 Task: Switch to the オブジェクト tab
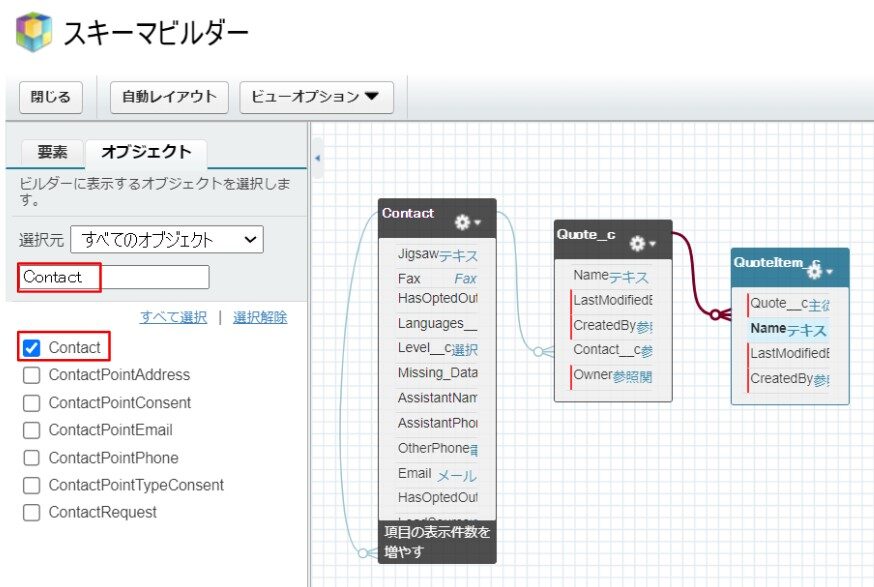pyautogui.click(x=146, y=152)
